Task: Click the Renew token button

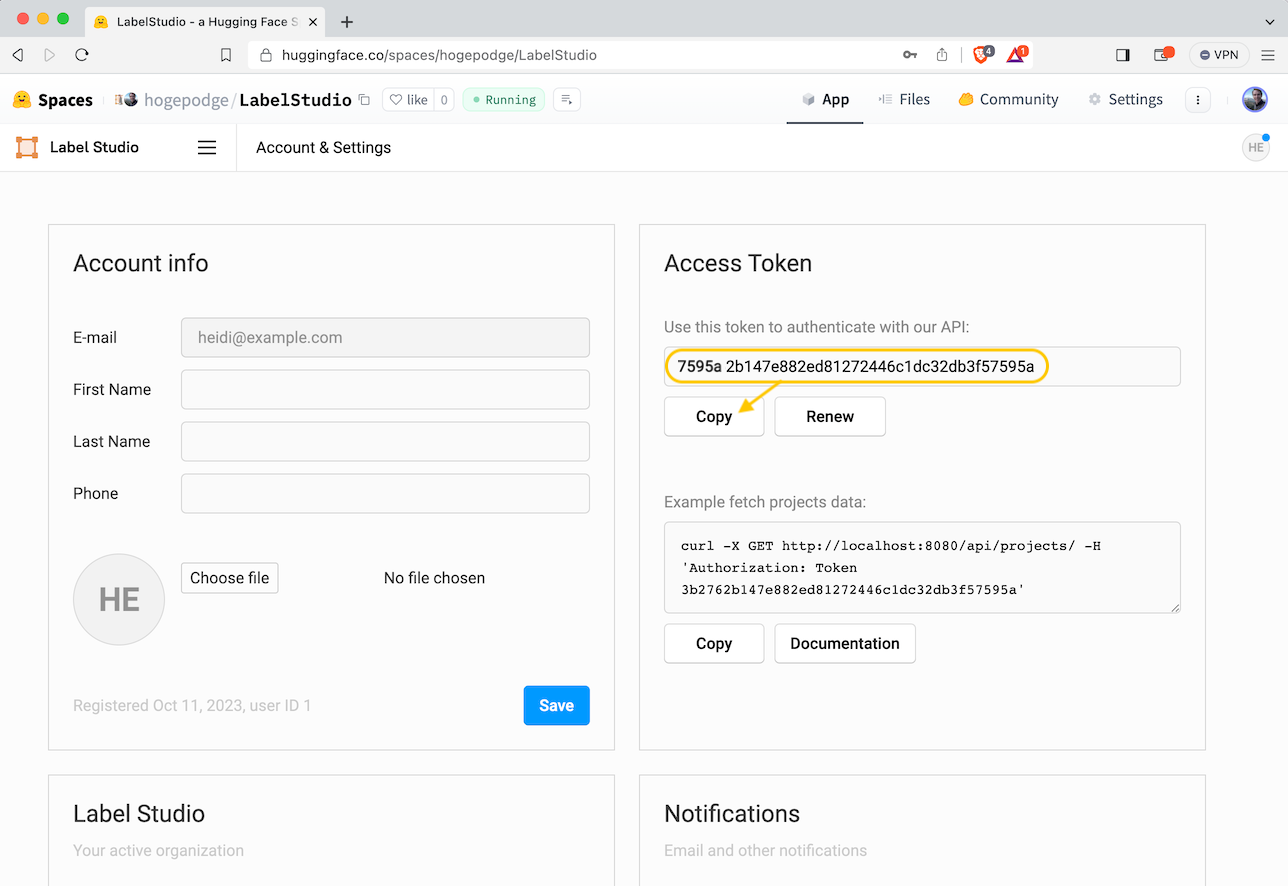Action: tap(830, 417)
